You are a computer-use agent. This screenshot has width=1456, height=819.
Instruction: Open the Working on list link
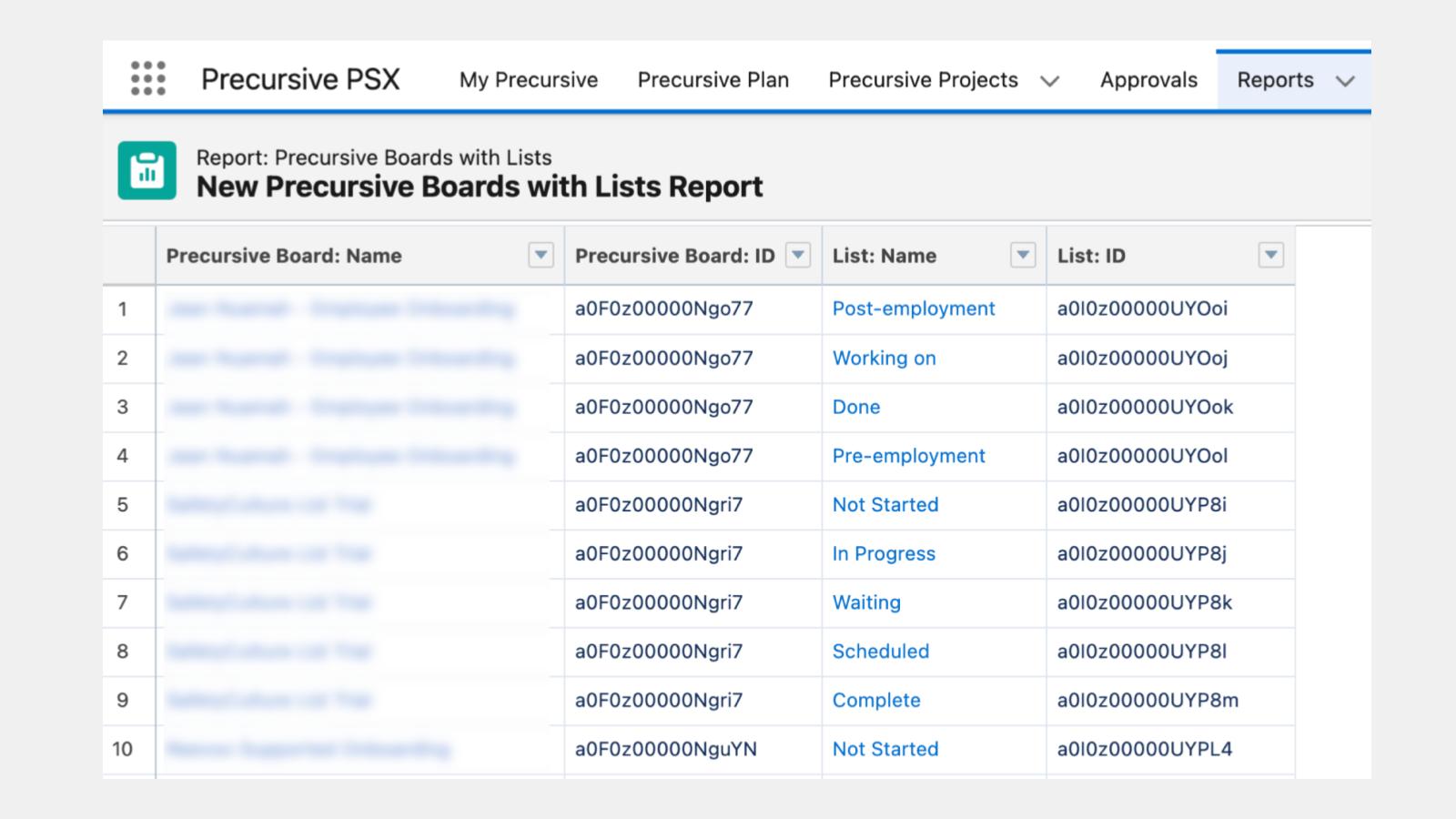point(885,358)
